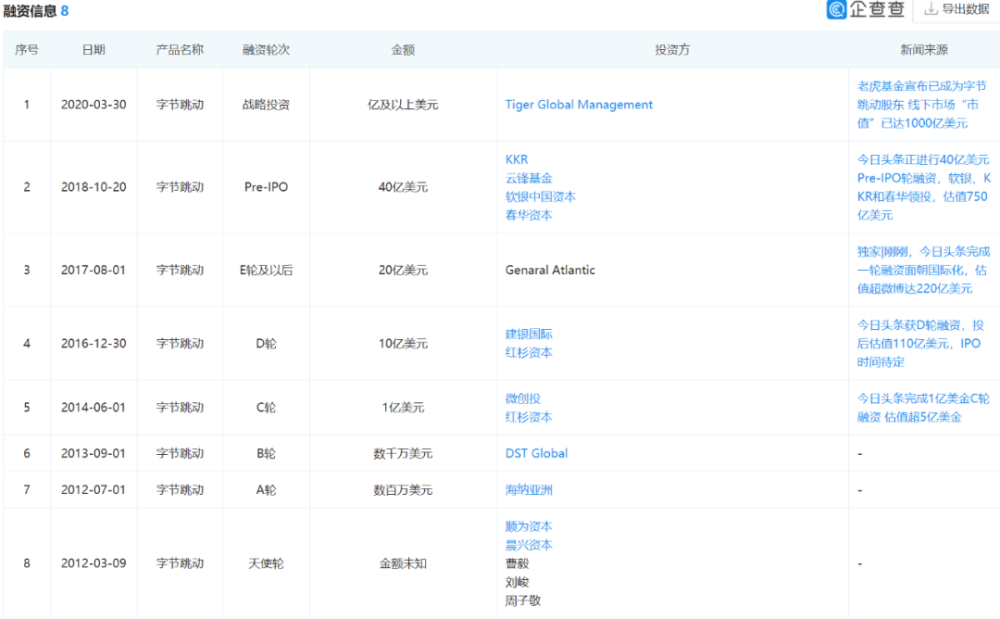Open 红杉资本 link in the D轮 row
The image size is (1000, 619).
pyautogui.click(x=529, y=353)
